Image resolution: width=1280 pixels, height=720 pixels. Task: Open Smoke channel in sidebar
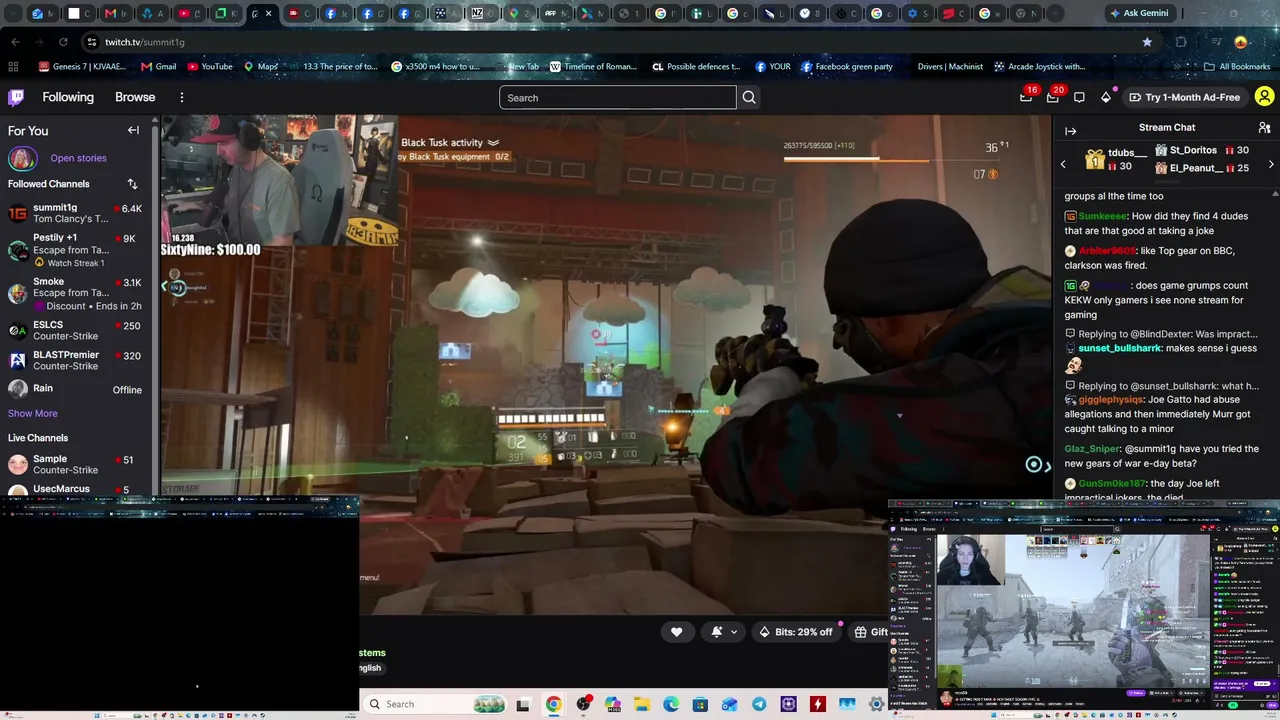(75, 294)
